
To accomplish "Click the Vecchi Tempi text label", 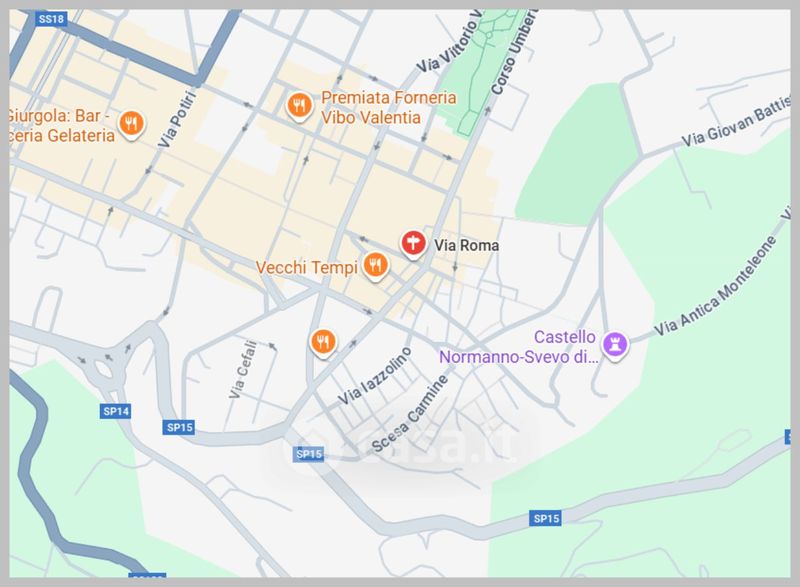I will [x=307, y=267].
